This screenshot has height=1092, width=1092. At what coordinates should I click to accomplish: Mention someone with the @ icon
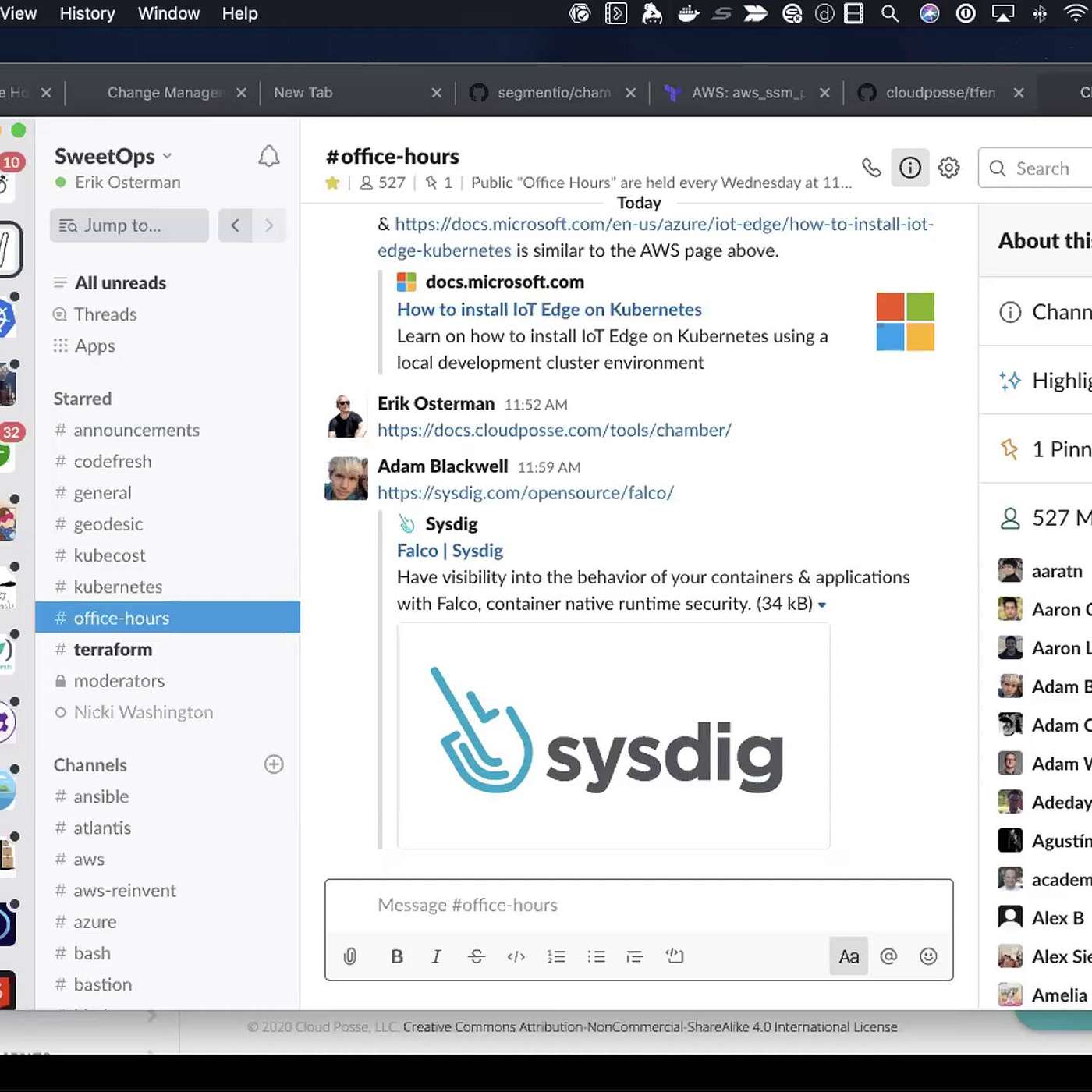[888, 956]
